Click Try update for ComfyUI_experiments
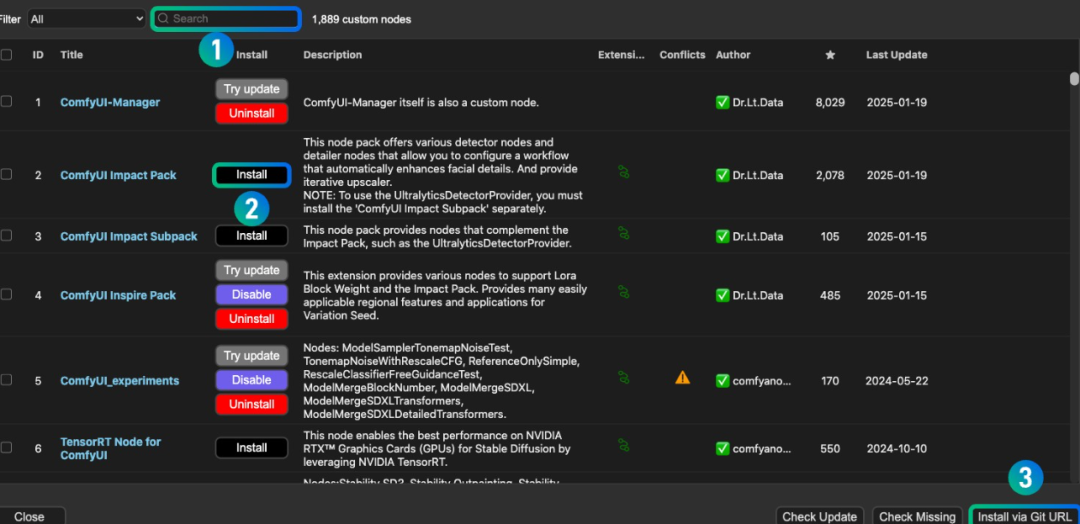 (251, 356)
